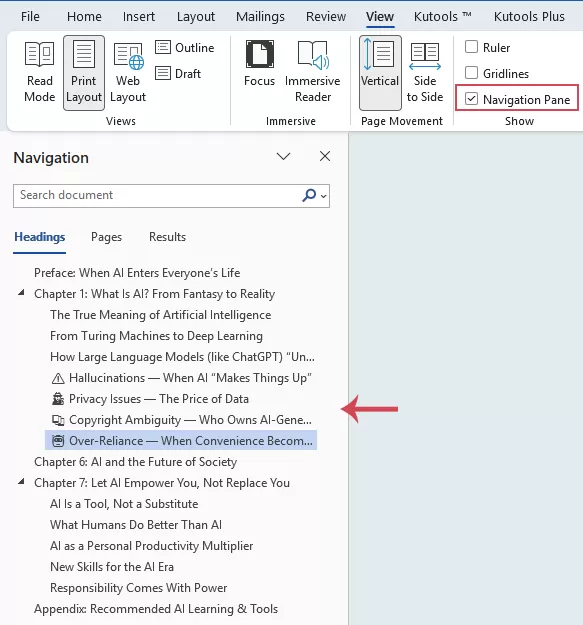The image size is (583, 625).
Task: Open the File menu
Action: [x=30, y=17]
